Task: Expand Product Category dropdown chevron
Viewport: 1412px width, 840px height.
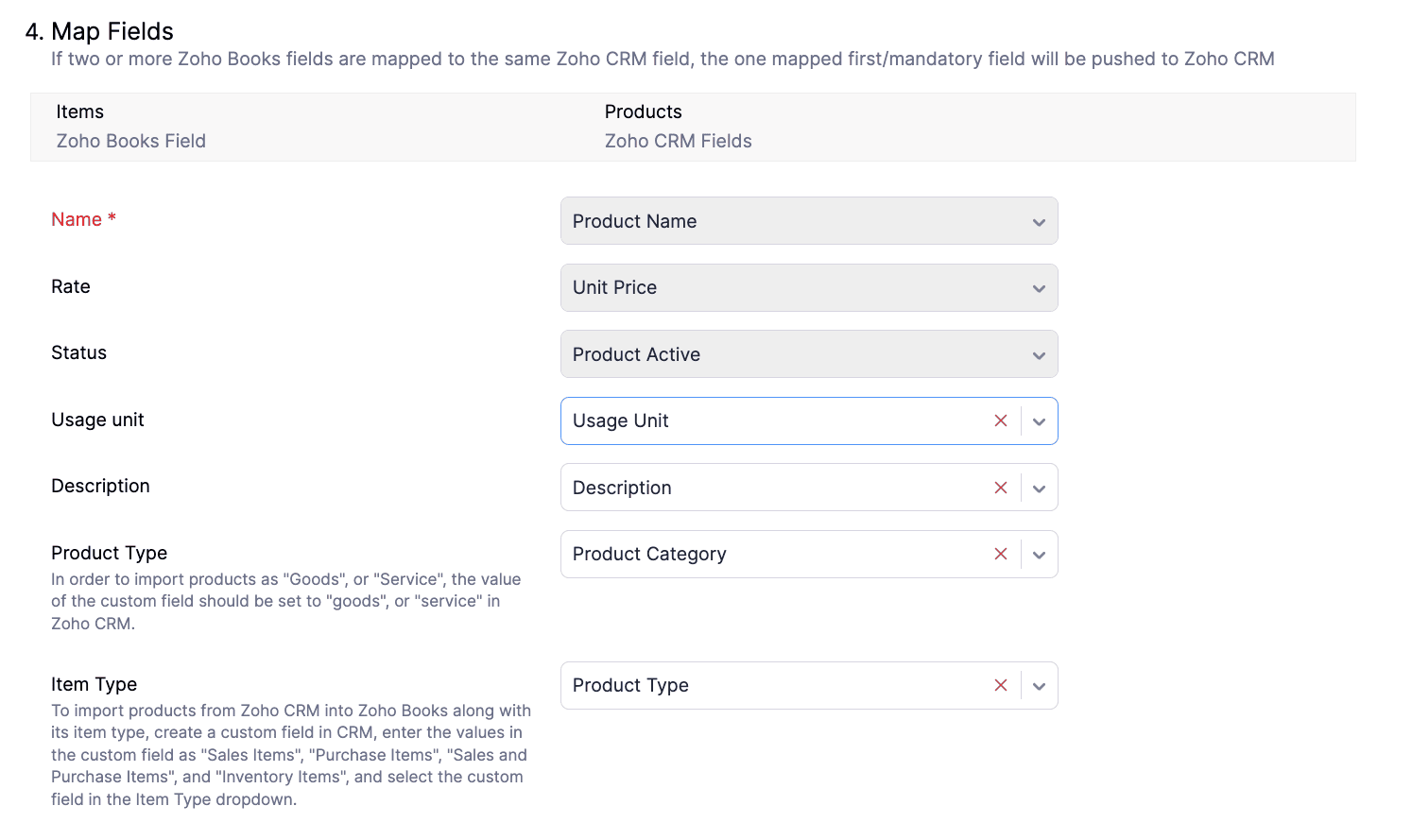Action: coord(1039,555)
